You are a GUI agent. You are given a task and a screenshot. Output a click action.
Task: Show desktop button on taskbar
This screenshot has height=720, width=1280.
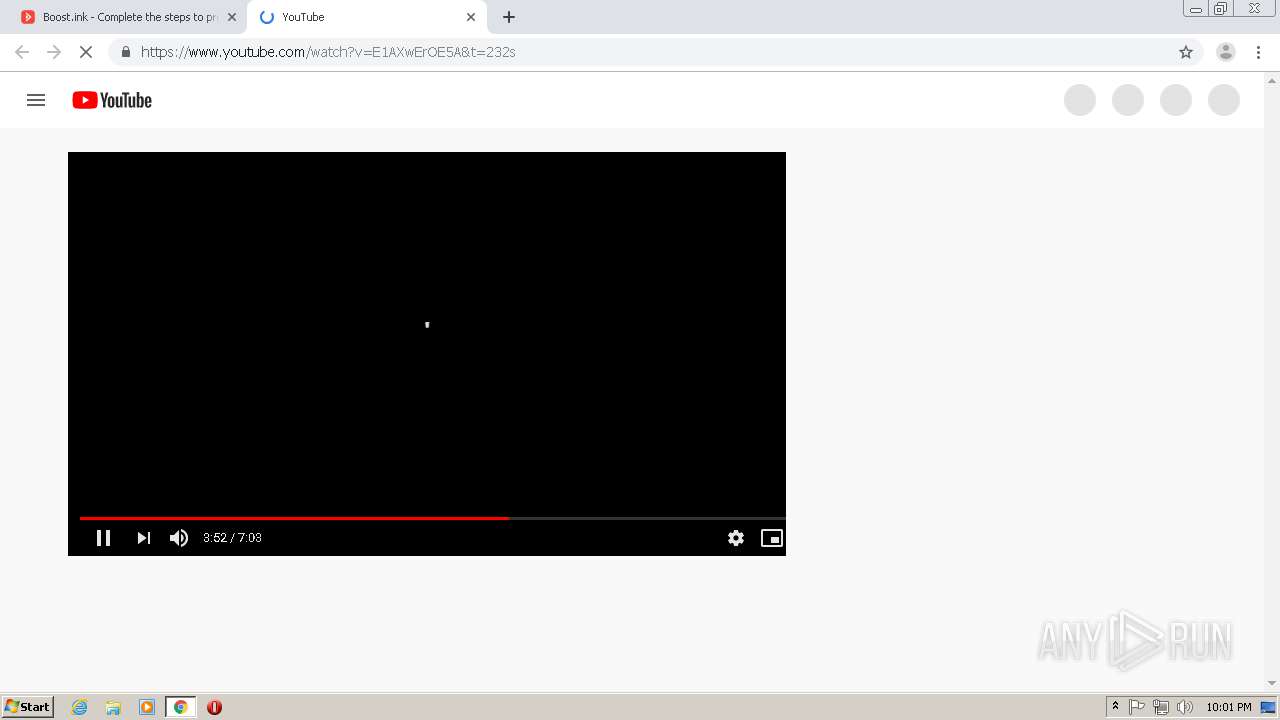(x=1268, y=707)
